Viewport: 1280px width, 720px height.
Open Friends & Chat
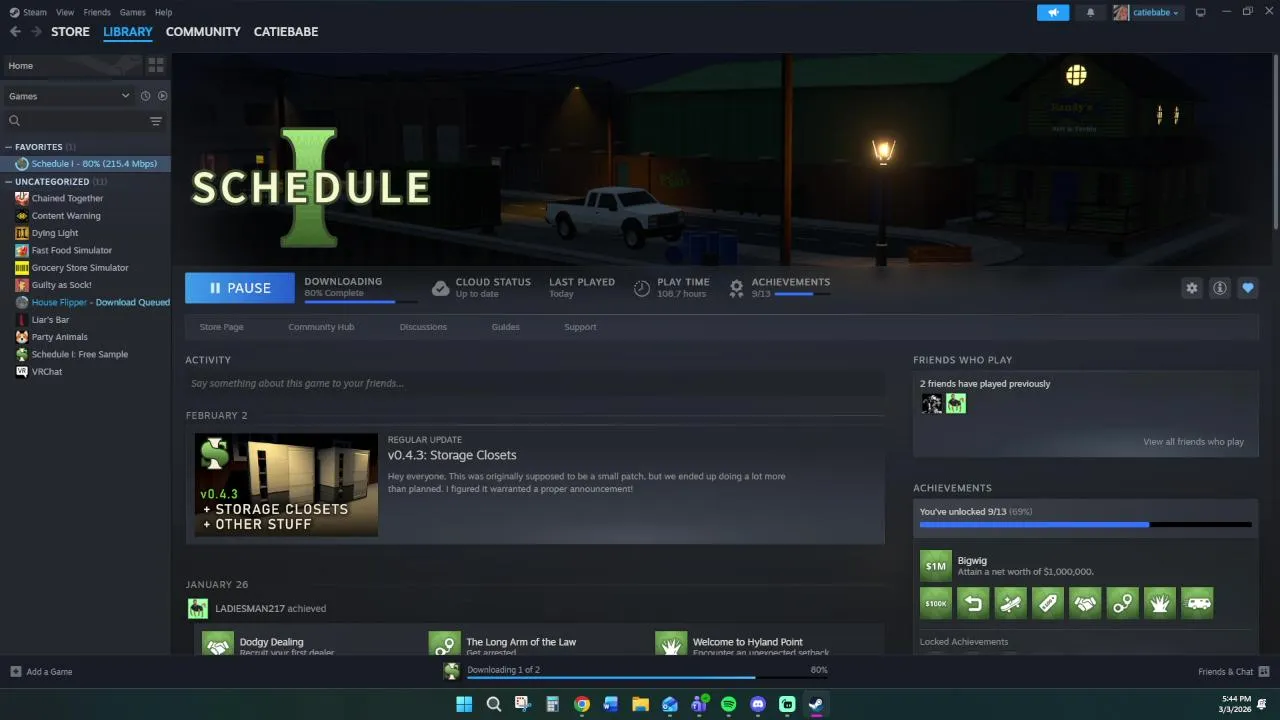tap(1233, 672)
